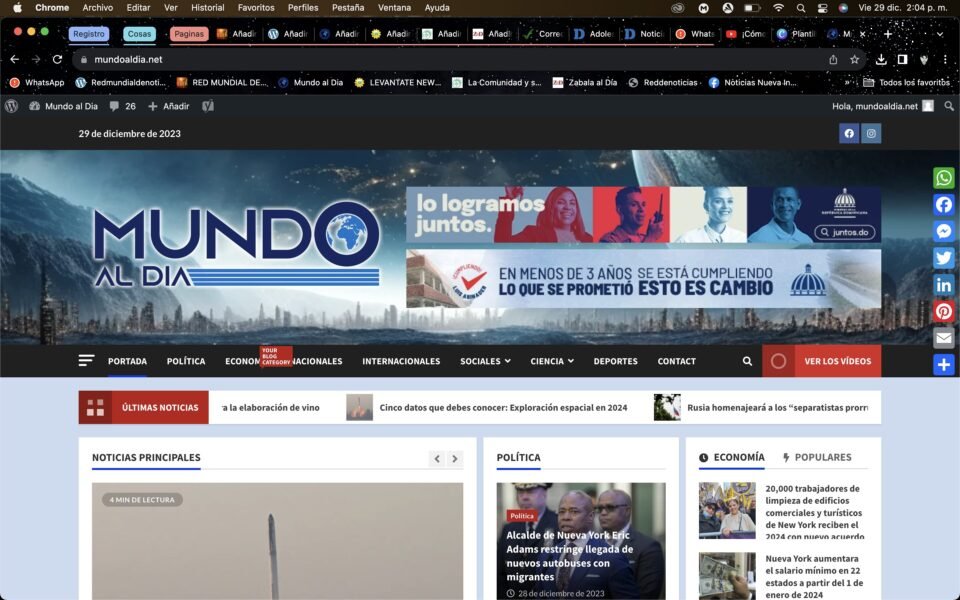Switch to the Populares widget tab
Image resolution: width=960 pixels, height=600 pixels.
[817, 457]
